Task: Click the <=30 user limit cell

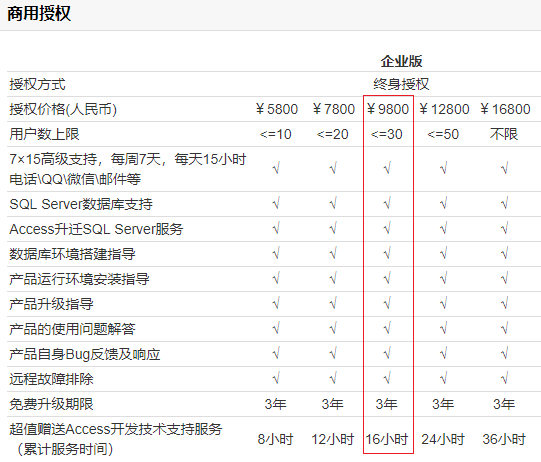Action: 386,134
